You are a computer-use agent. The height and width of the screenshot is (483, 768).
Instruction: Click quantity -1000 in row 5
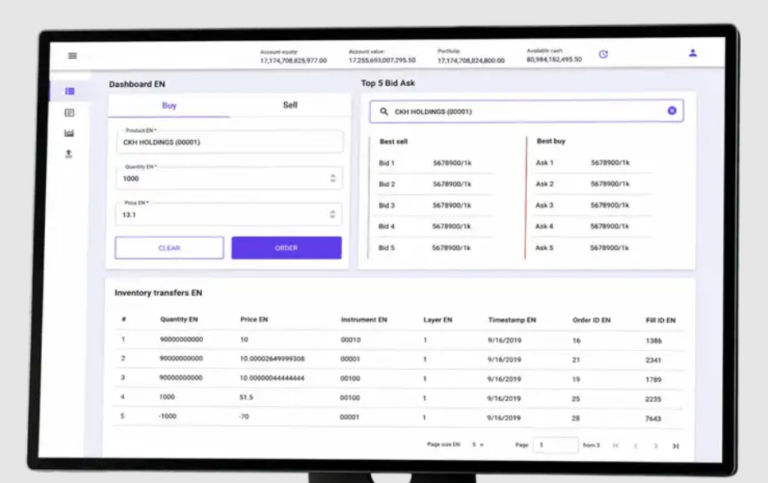click(x=167, y=416)
